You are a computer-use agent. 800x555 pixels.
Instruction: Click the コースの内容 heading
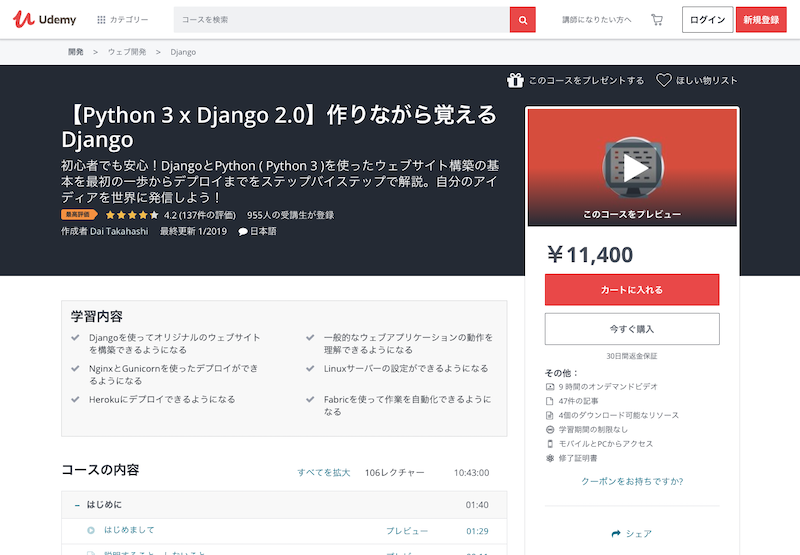pos(101,470)
